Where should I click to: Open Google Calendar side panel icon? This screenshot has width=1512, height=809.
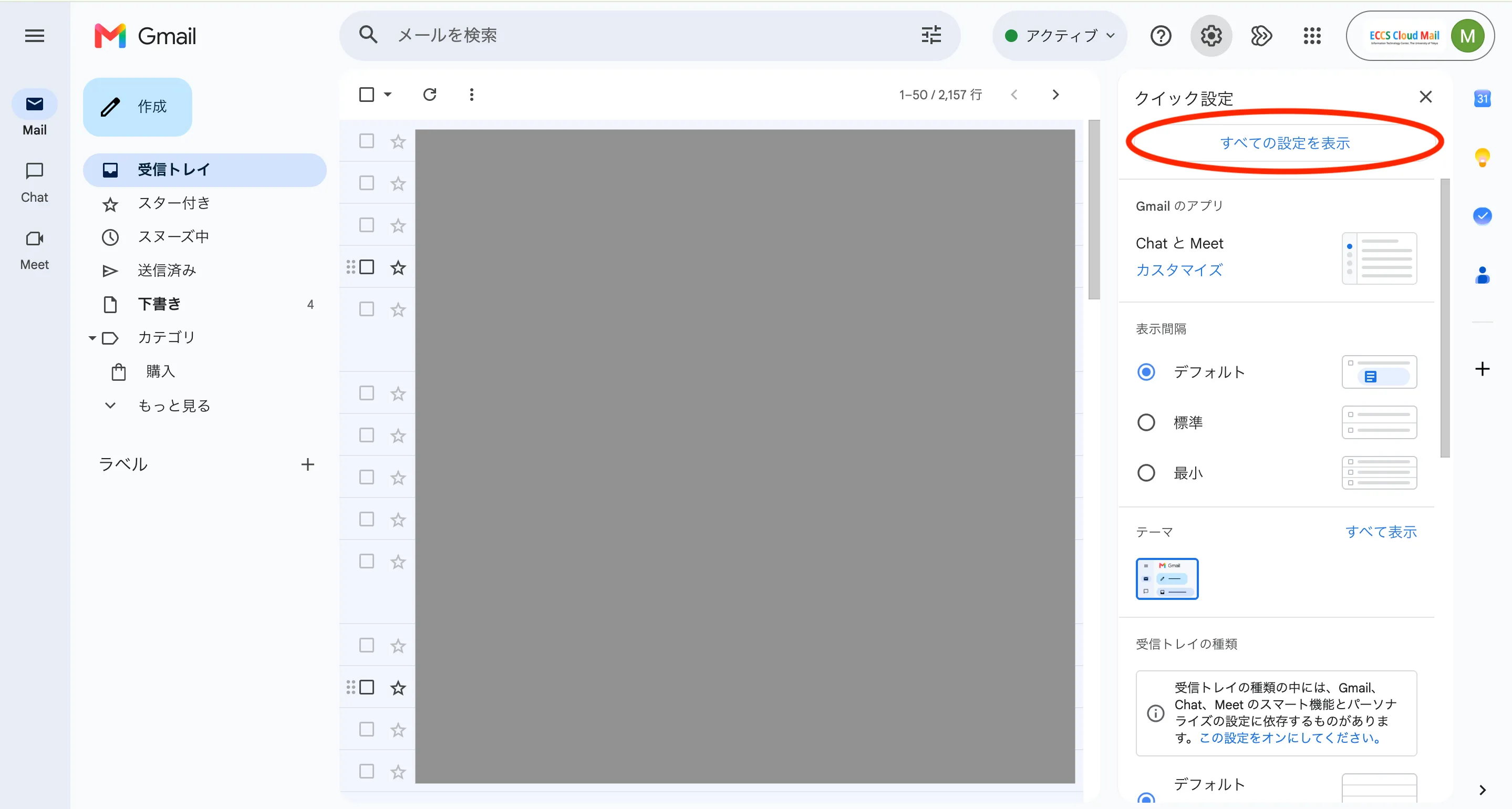tap(1482, 98)
